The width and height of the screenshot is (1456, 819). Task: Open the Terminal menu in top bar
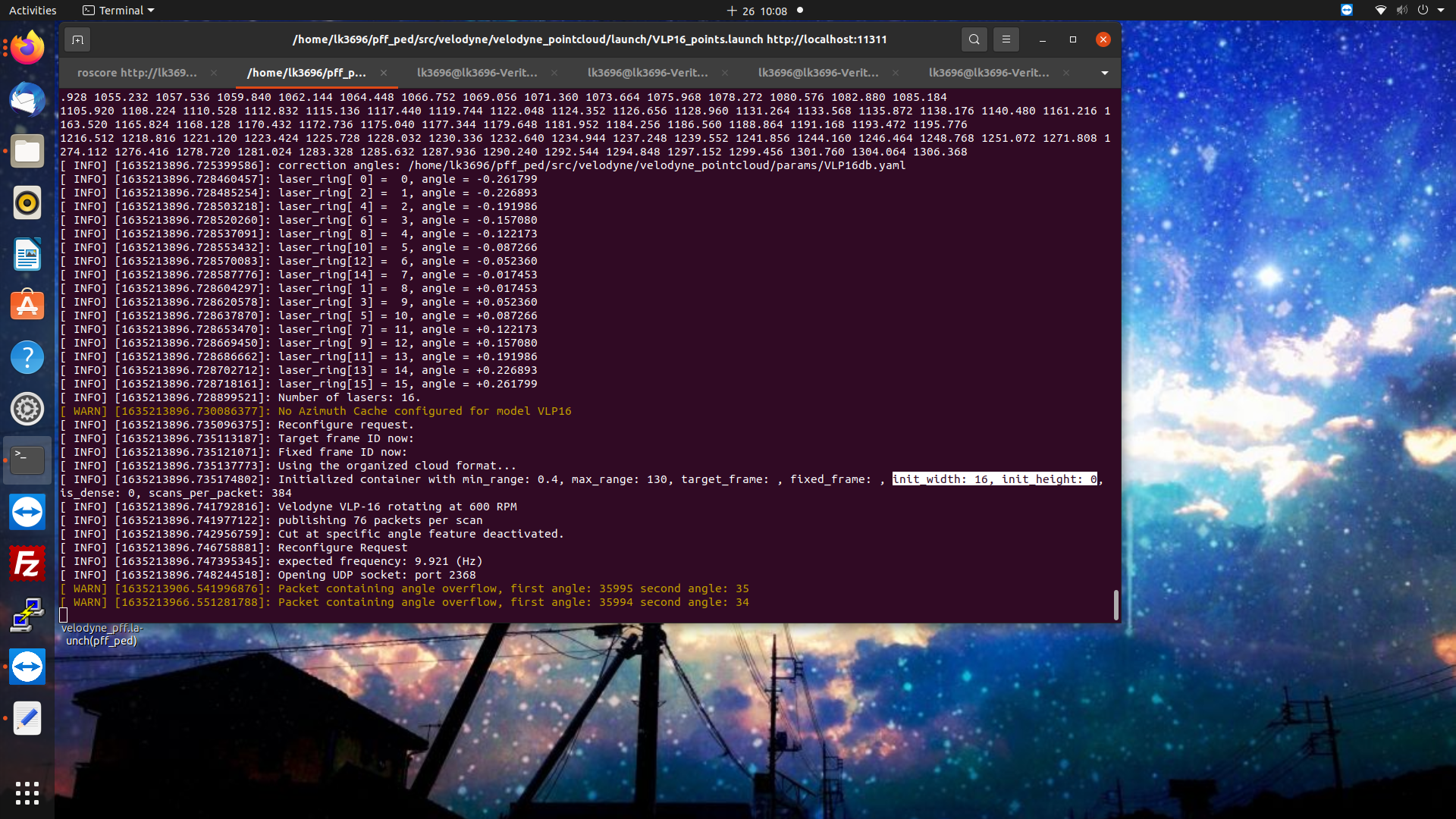pos(118,10)
